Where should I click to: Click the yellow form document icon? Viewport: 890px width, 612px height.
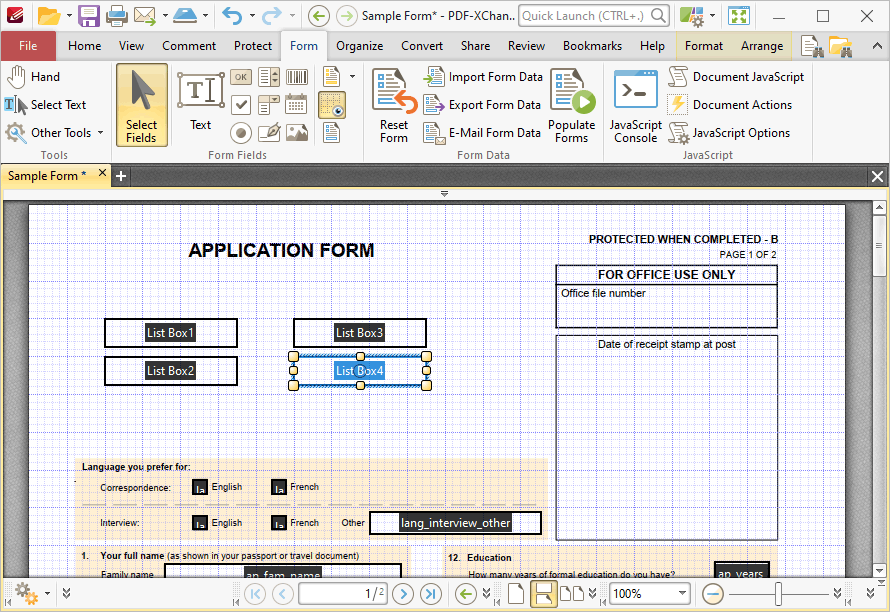click(x=331, y=77)
